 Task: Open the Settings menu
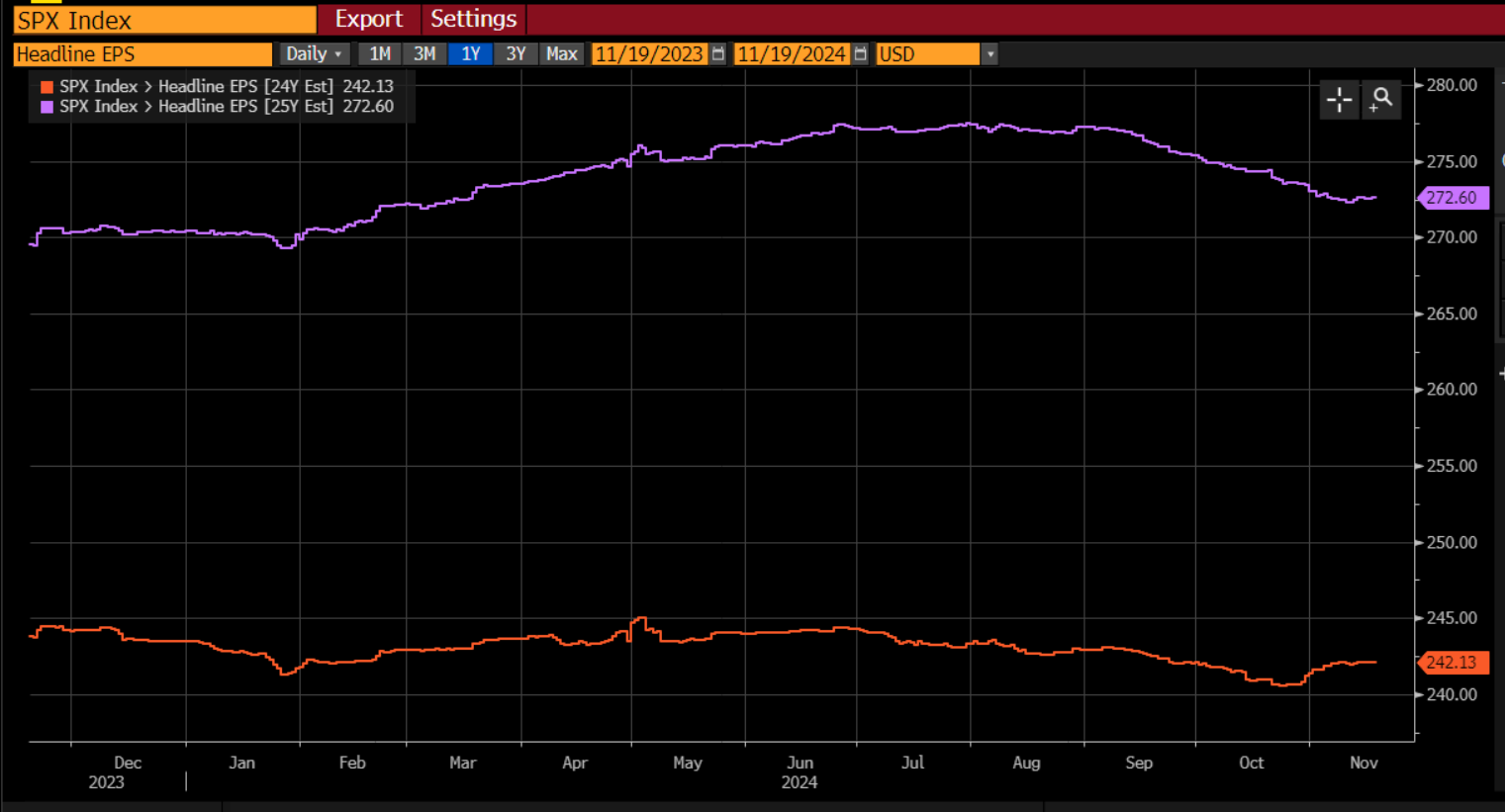[473, 19]
